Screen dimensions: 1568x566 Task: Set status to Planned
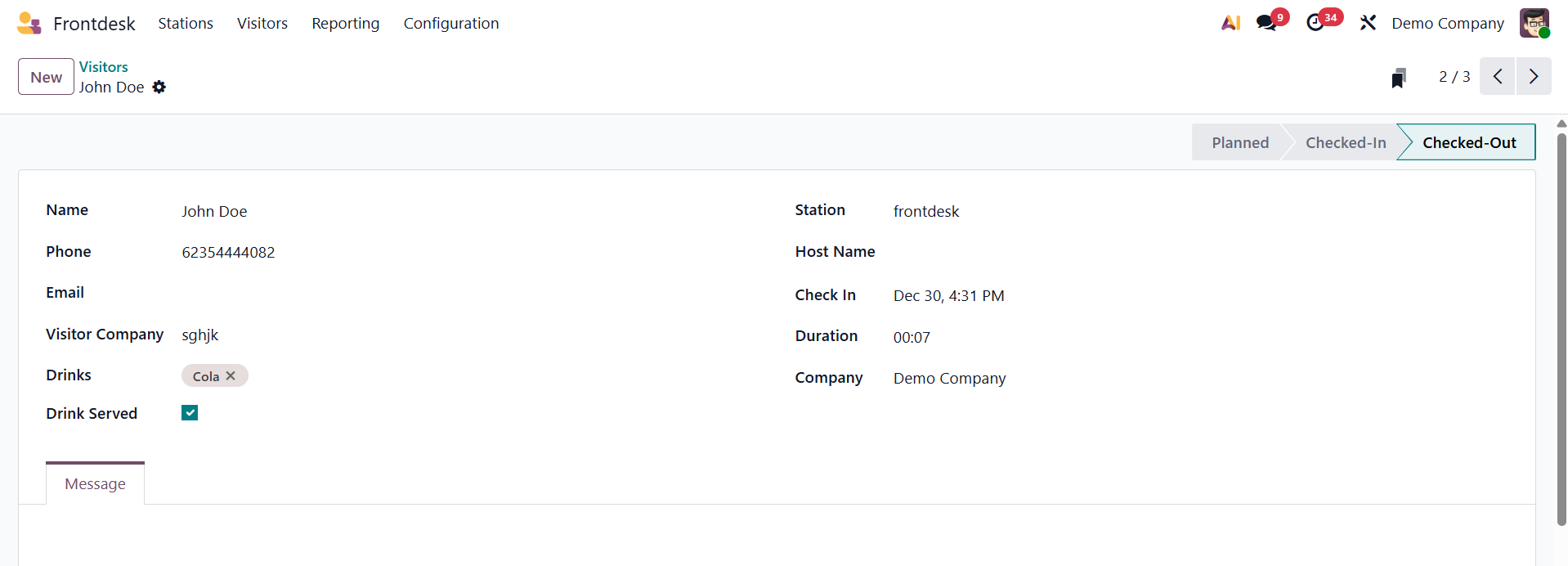point(1239,142)
